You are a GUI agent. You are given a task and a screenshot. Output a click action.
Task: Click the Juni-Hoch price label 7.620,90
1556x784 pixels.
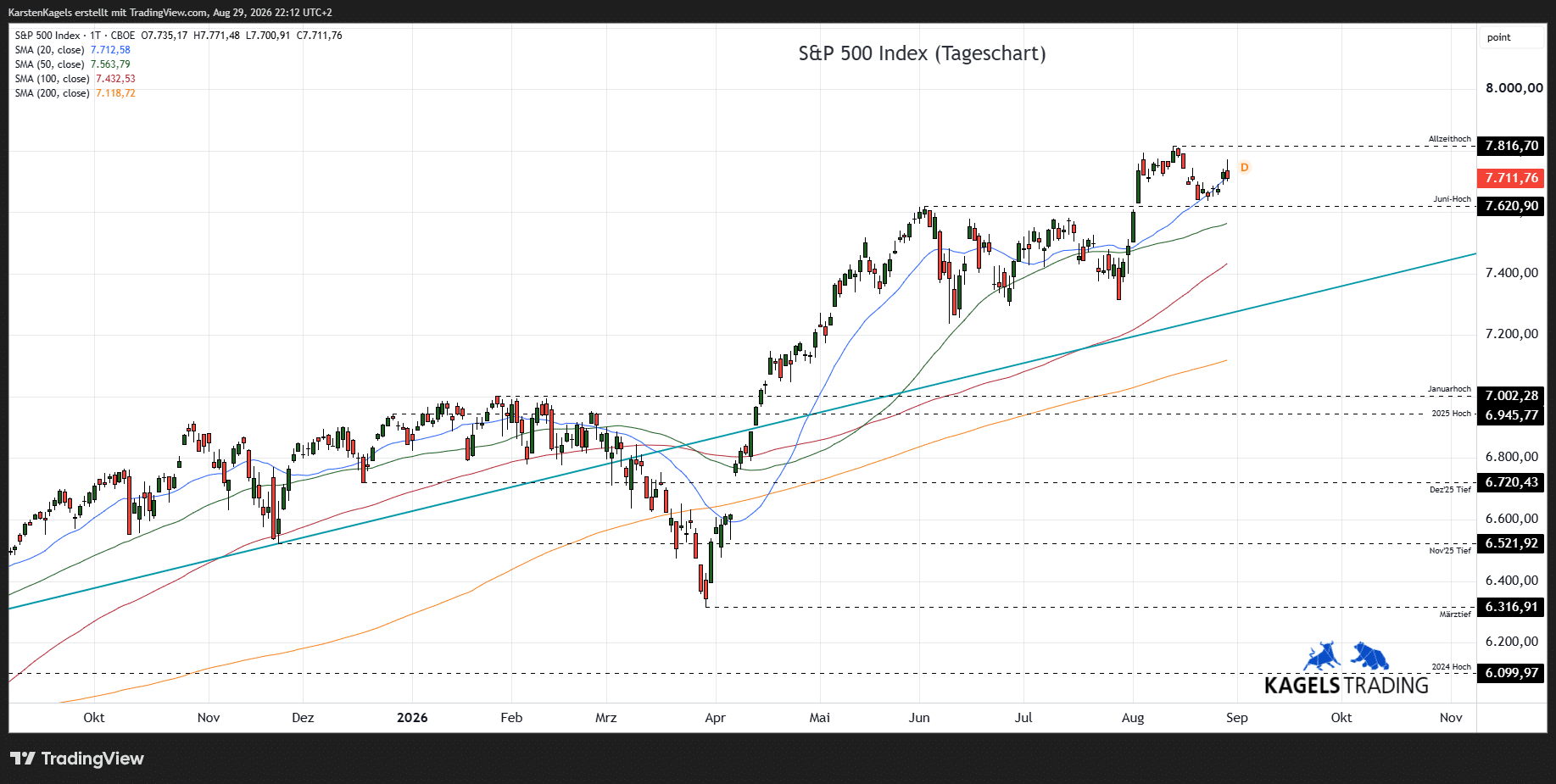click(x=1511, y=206)
